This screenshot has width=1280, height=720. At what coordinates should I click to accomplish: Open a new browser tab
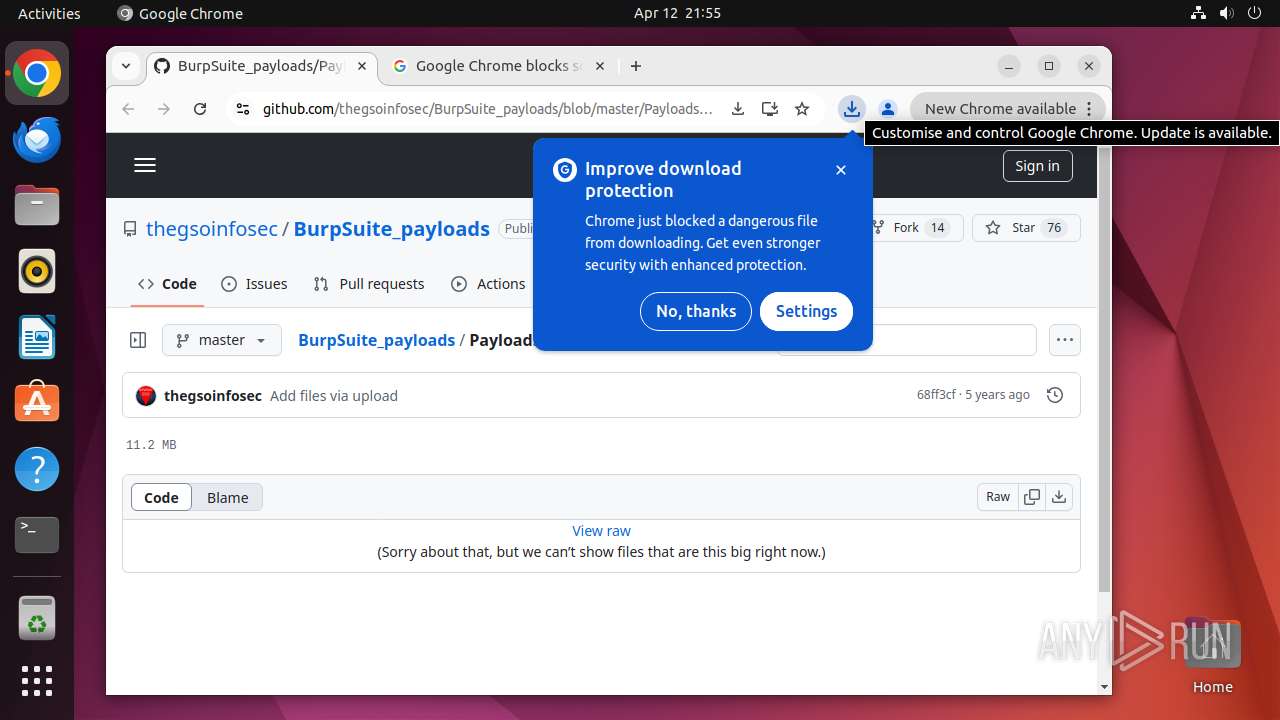pyautogui.click(x=636, y=66)
